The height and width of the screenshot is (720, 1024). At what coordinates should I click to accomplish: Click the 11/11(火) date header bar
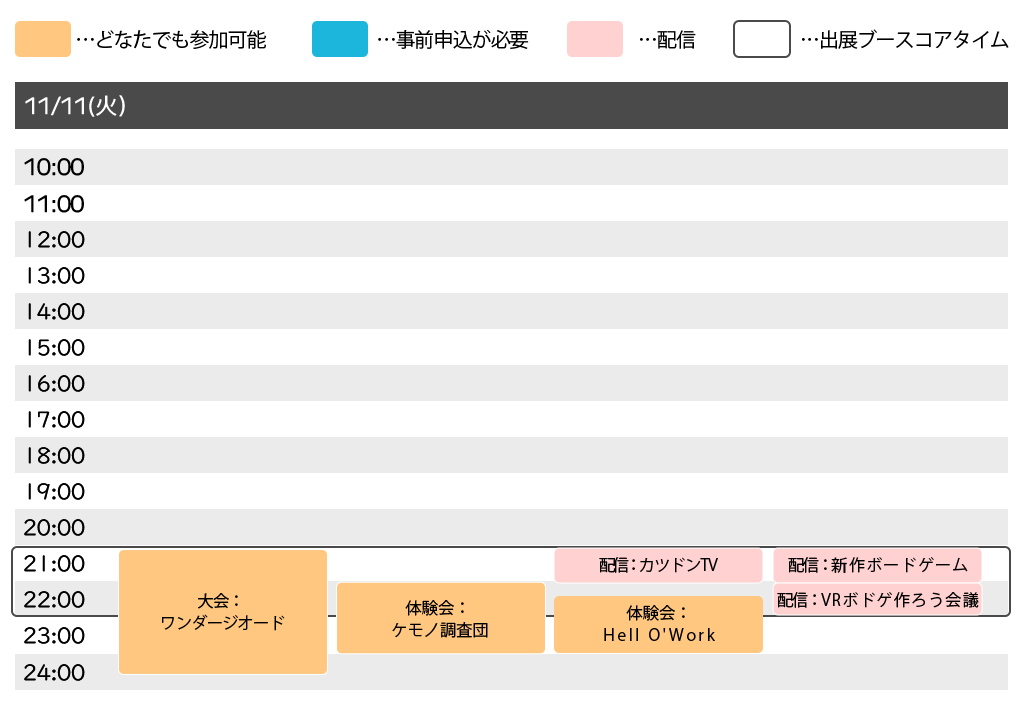(x=511, y=106)
